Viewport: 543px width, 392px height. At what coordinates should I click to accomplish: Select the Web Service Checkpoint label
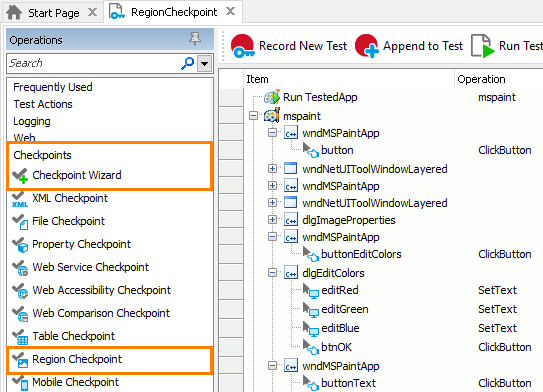90,267
